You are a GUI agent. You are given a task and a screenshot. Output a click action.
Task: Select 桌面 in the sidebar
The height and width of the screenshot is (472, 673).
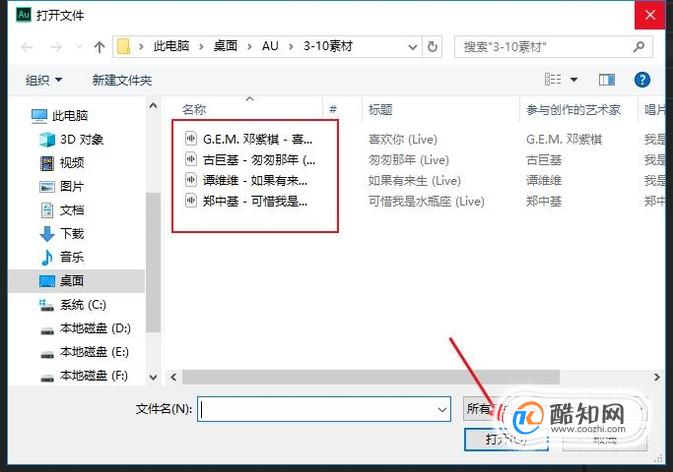(x=76, y=281)
